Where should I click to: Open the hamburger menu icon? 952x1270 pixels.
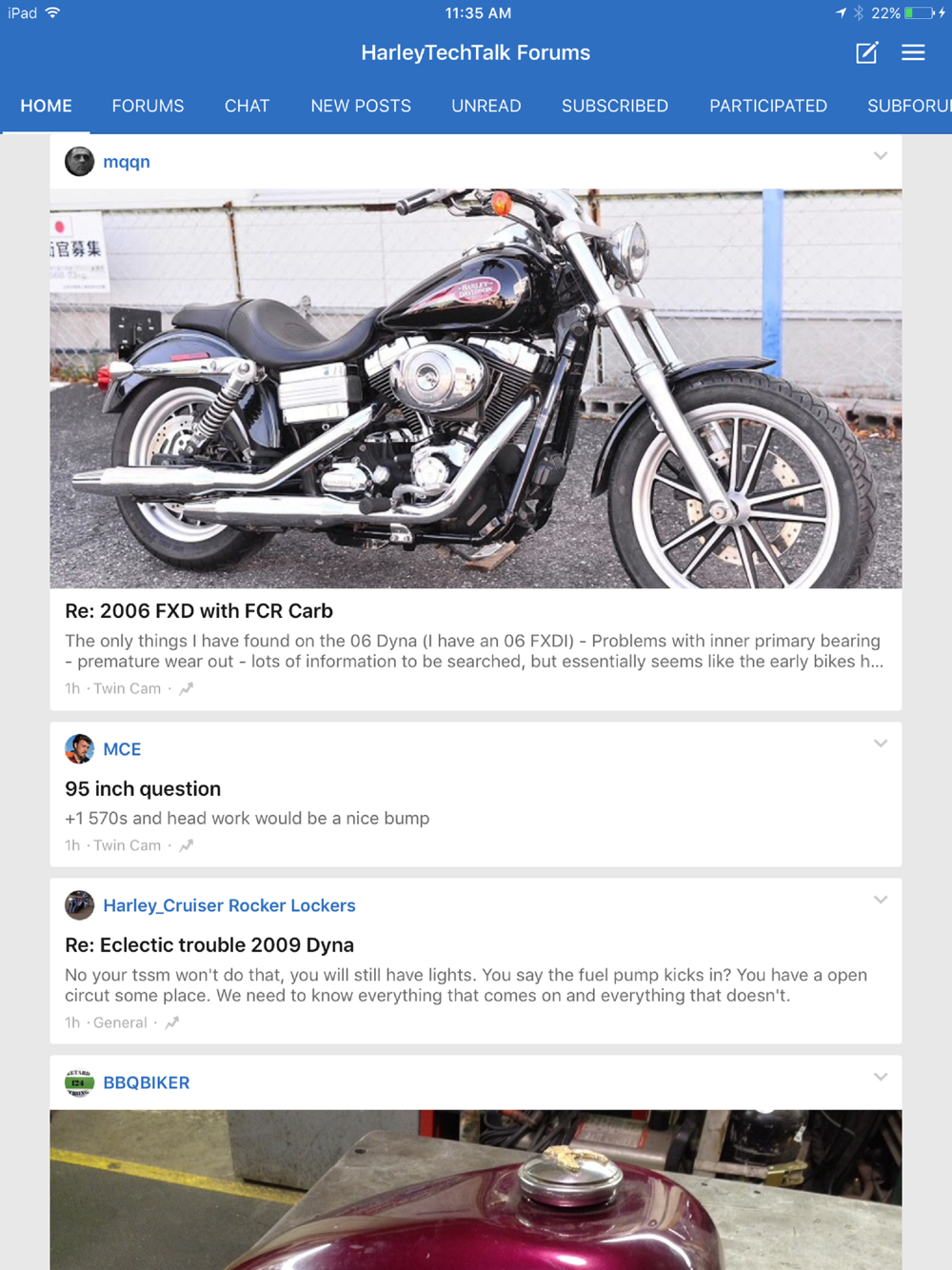[x=913, y=52]
